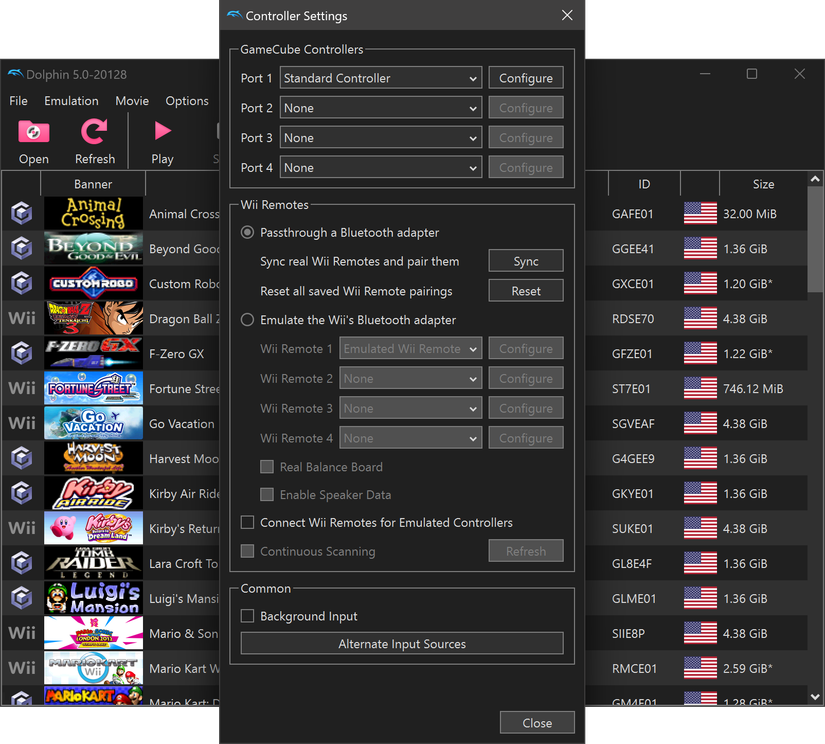The height and width of the screenshot is (744, 825).
Task: Enable Connect Wii Remotes for Emulated Controllers
Action: point(247,522)
